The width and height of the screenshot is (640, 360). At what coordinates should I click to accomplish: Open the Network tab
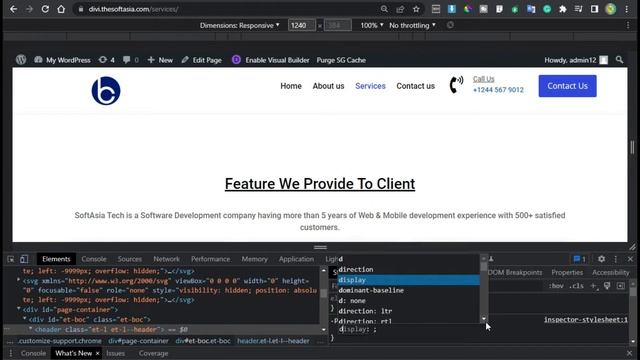(x=167, y=259)
